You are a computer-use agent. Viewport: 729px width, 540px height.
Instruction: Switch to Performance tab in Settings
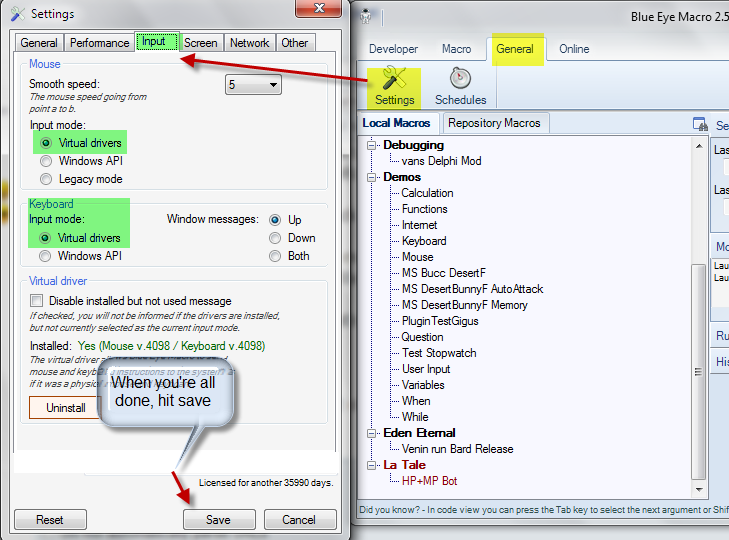[x=99, y=43]
